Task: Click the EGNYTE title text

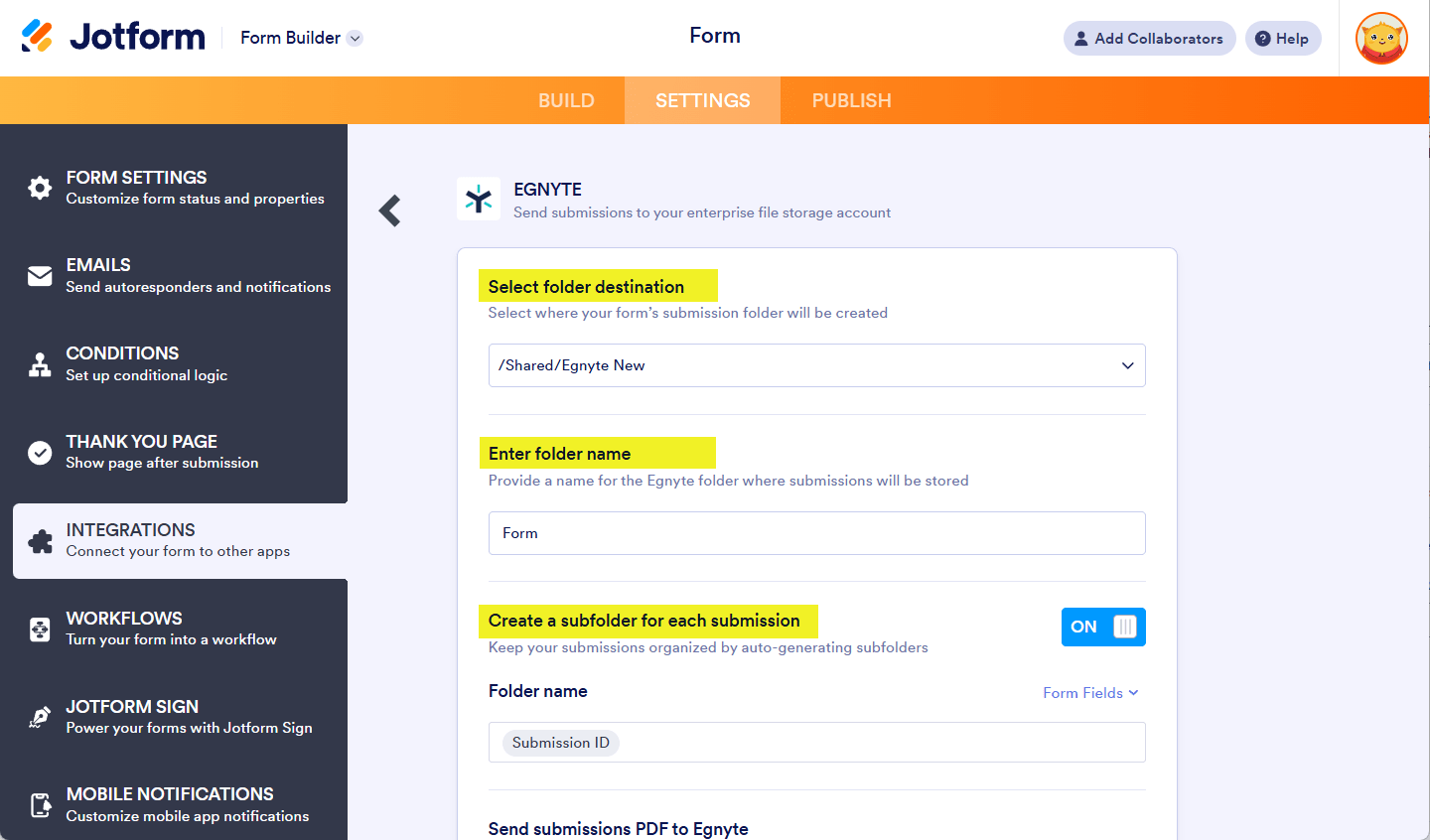Action: click(547, 190)
